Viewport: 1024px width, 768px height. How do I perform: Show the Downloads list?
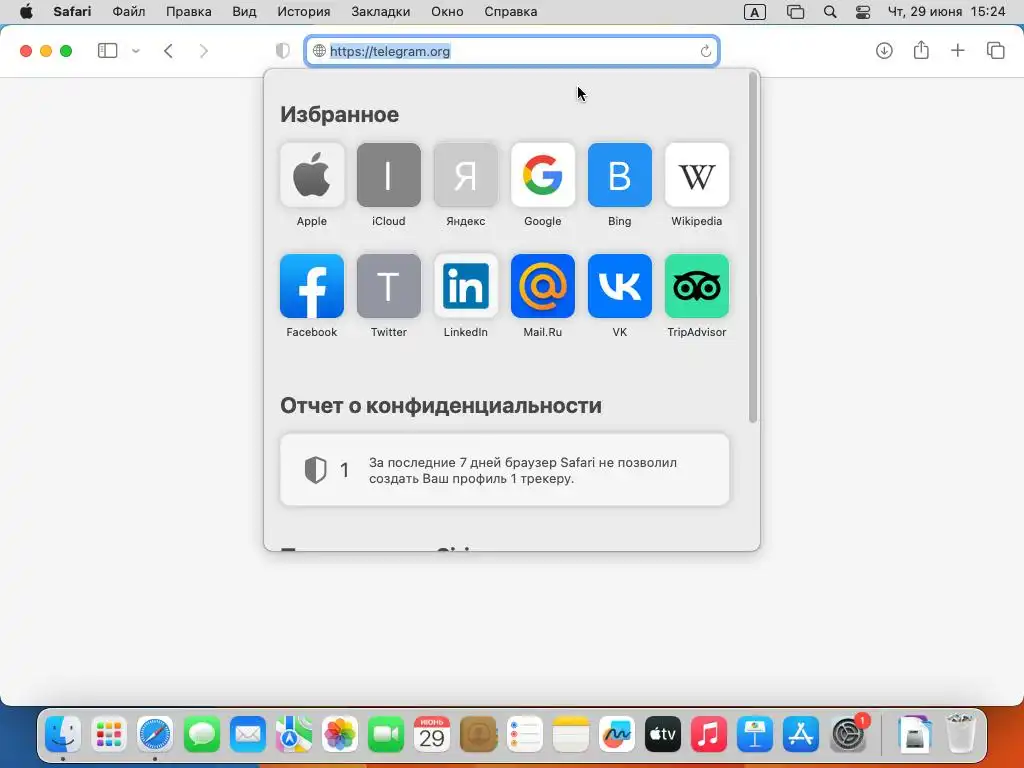[x=884, y=50]
